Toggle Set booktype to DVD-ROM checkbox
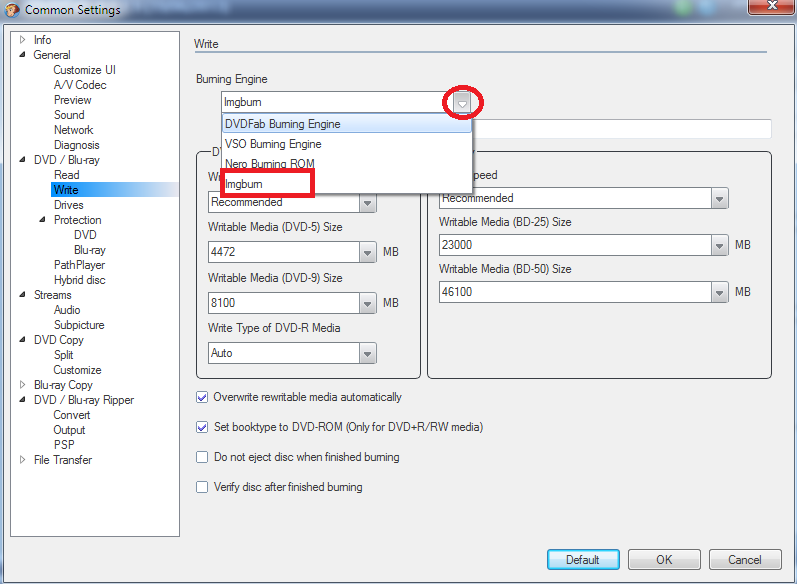Image resolution: width=797 pixels, height=584 pixels. pyautogui.click(x=202, y=427)
